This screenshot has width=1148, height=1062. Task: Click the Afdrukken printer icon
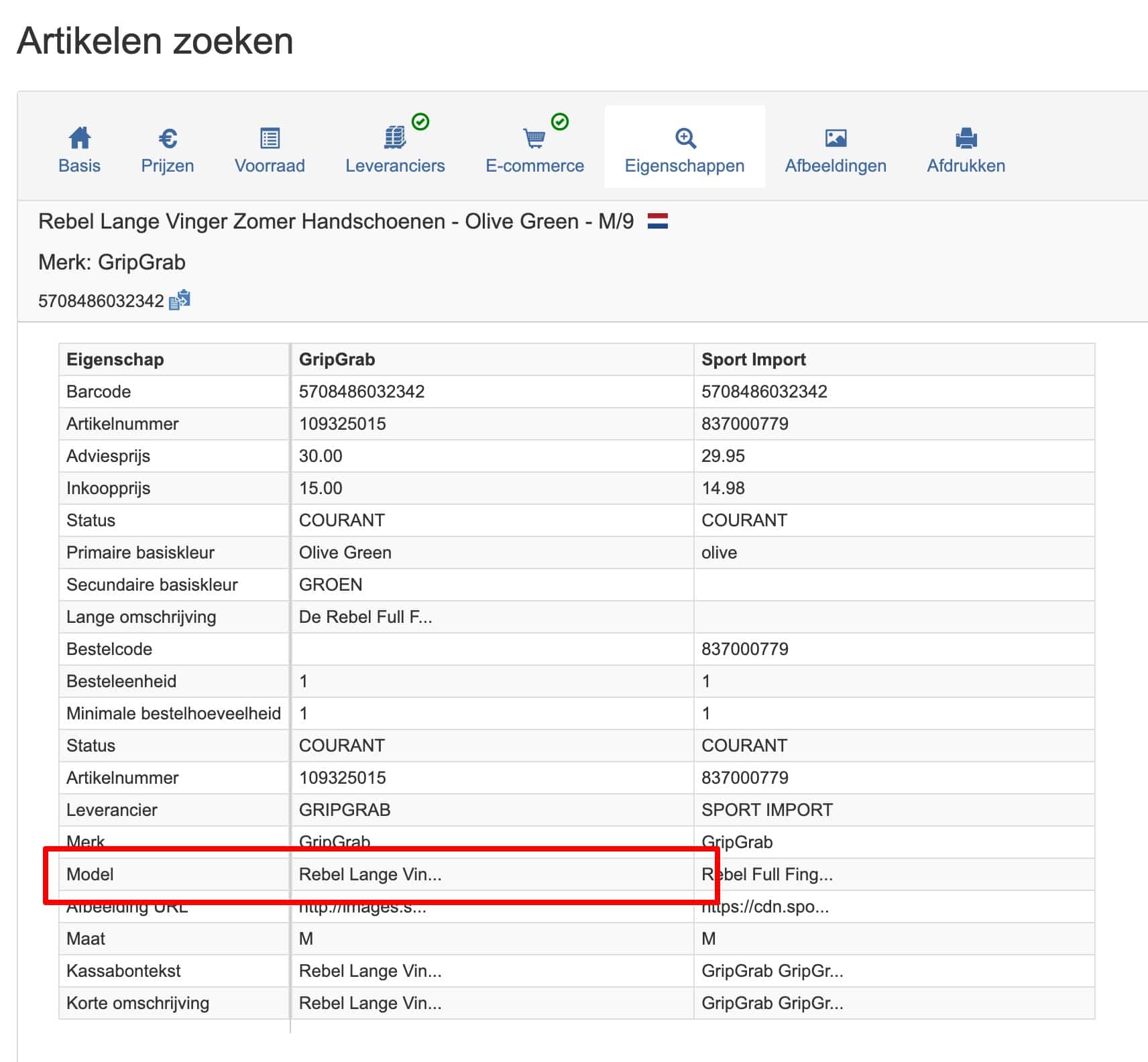point(966,138)
